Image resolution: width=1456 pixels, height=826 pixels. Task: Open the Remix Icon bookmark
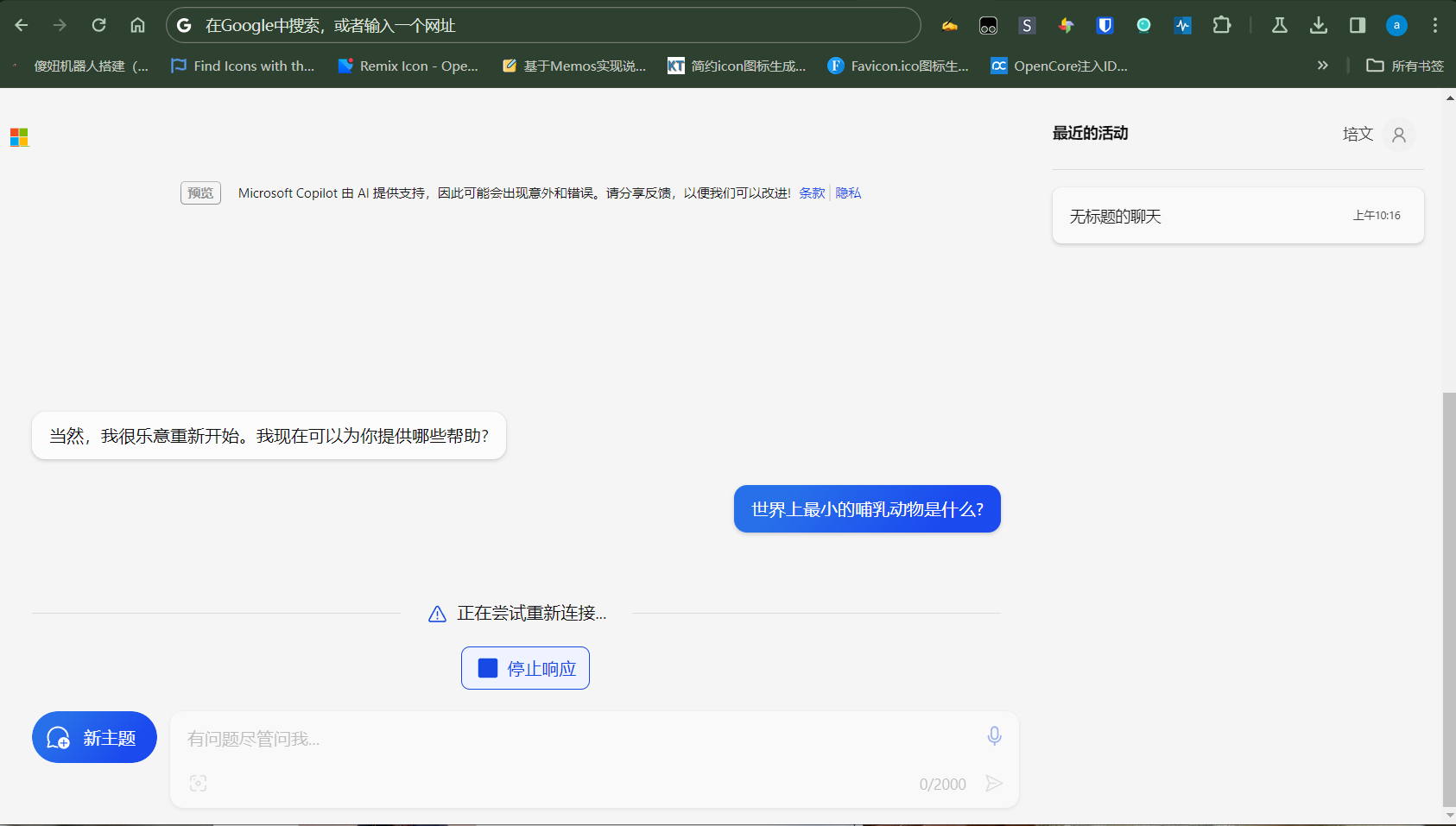[x=408, y=66]
